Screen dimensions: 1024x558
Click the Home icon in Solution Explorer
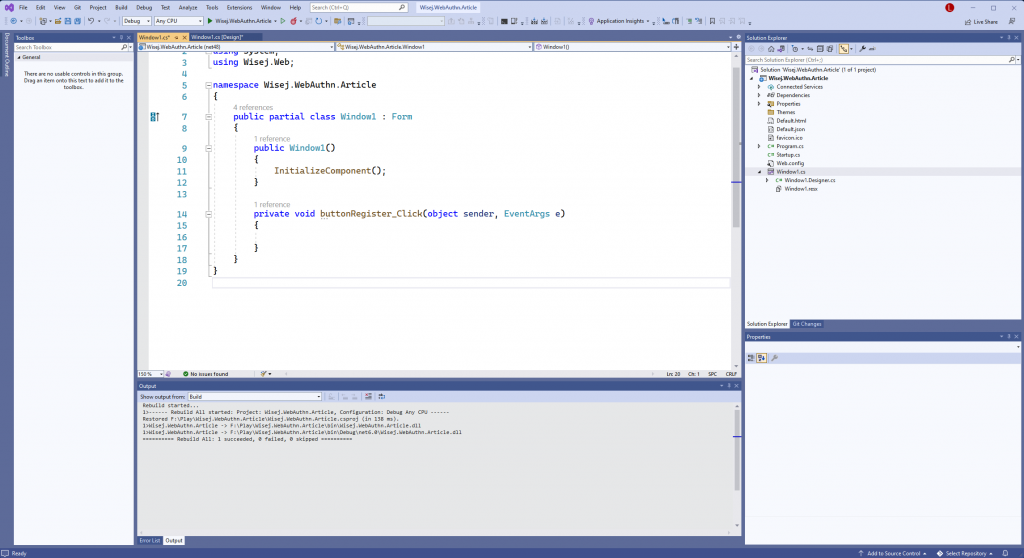pos(771,49)
